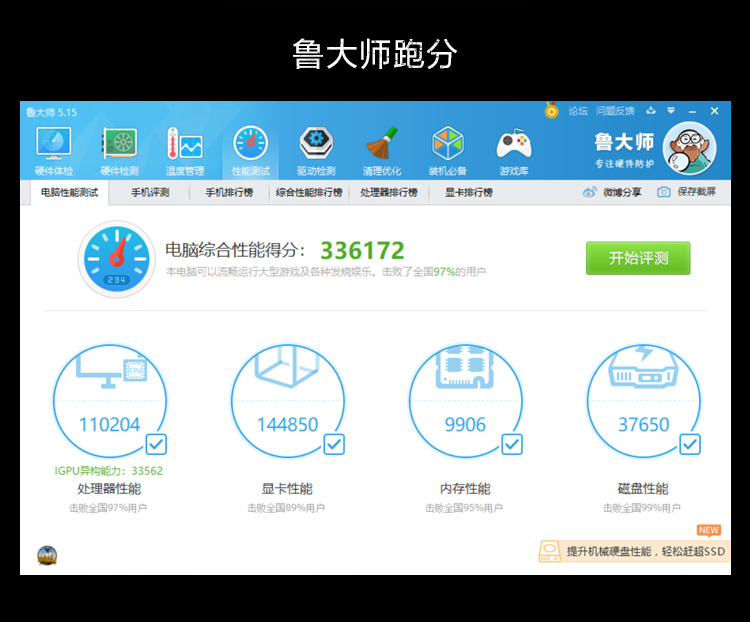Click the hard disk icon in SSD banner
Screen dimensions: 750x622
click(x=550, y=551)
